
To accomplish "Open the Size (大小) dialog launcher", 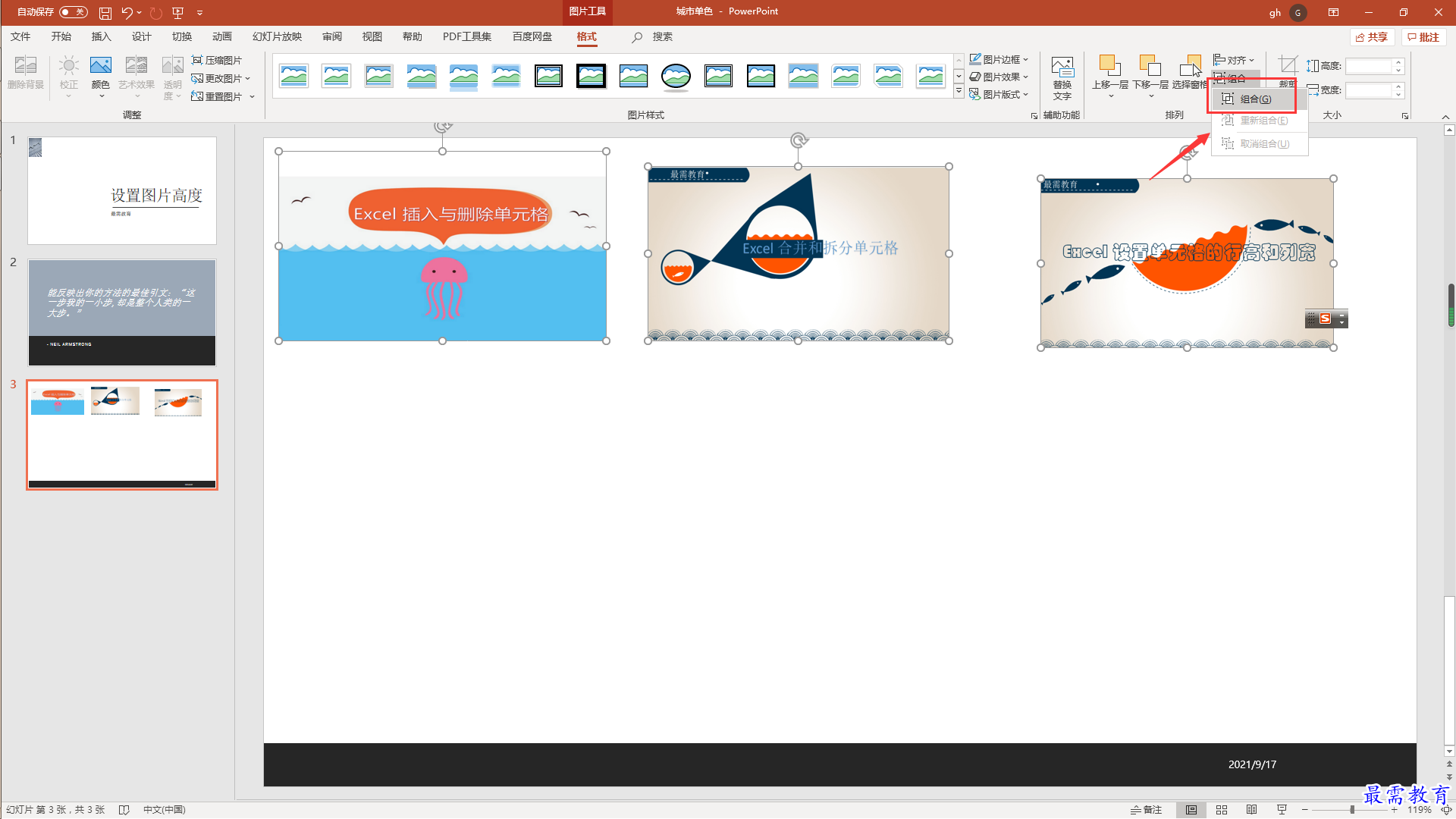I will [x=1404, y=116].
